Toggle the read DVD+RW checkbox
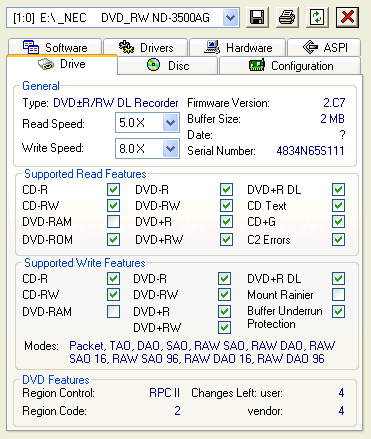Viewport: 371px width, 439px height. (226, 239)
